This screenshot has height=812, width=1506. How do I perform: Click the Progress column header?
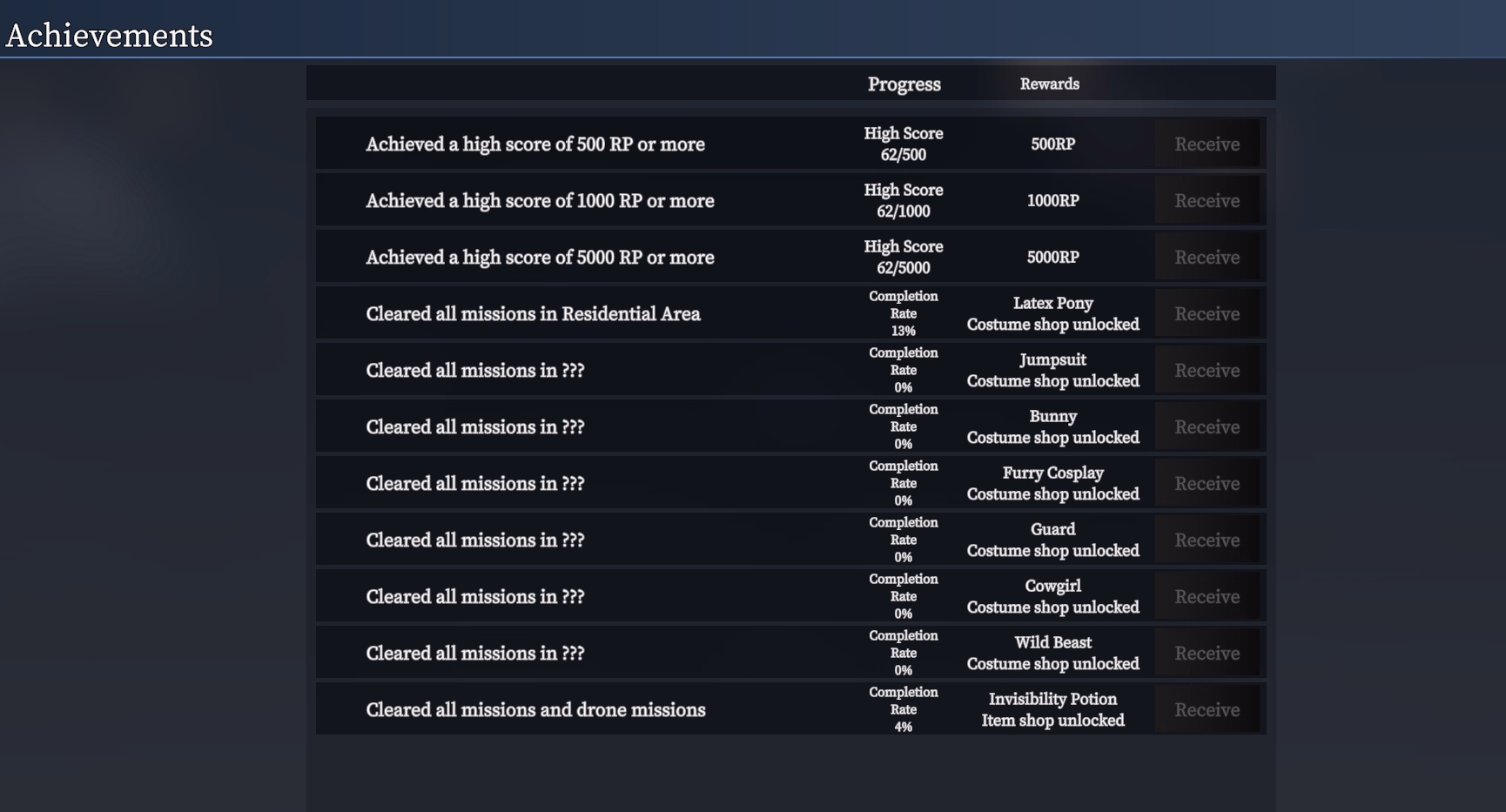click(x=904, y=84)
